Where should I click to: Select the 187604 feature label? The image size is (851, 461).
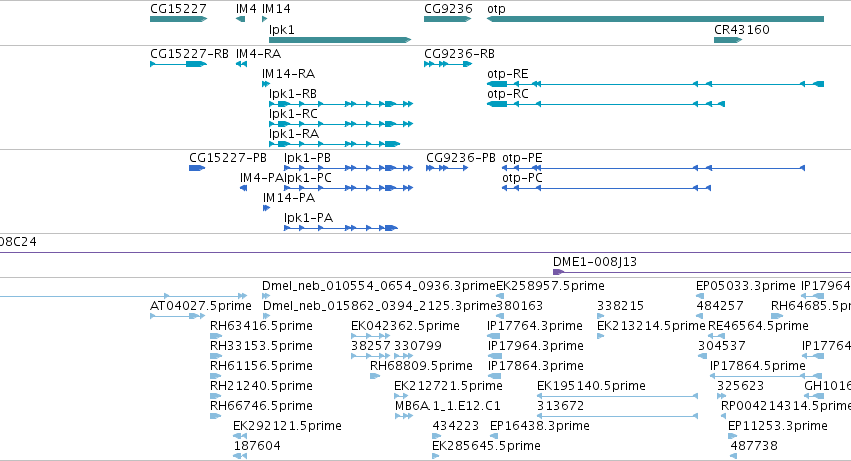(x=257, y=446)
